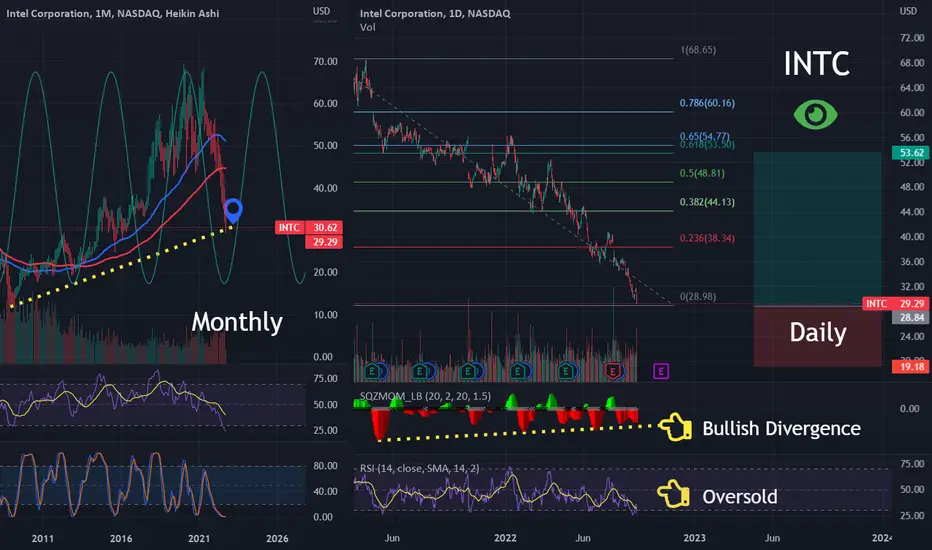Click 2021 on the monthly time axis
The image size is (932, 550).
click(x=199, y=539)
